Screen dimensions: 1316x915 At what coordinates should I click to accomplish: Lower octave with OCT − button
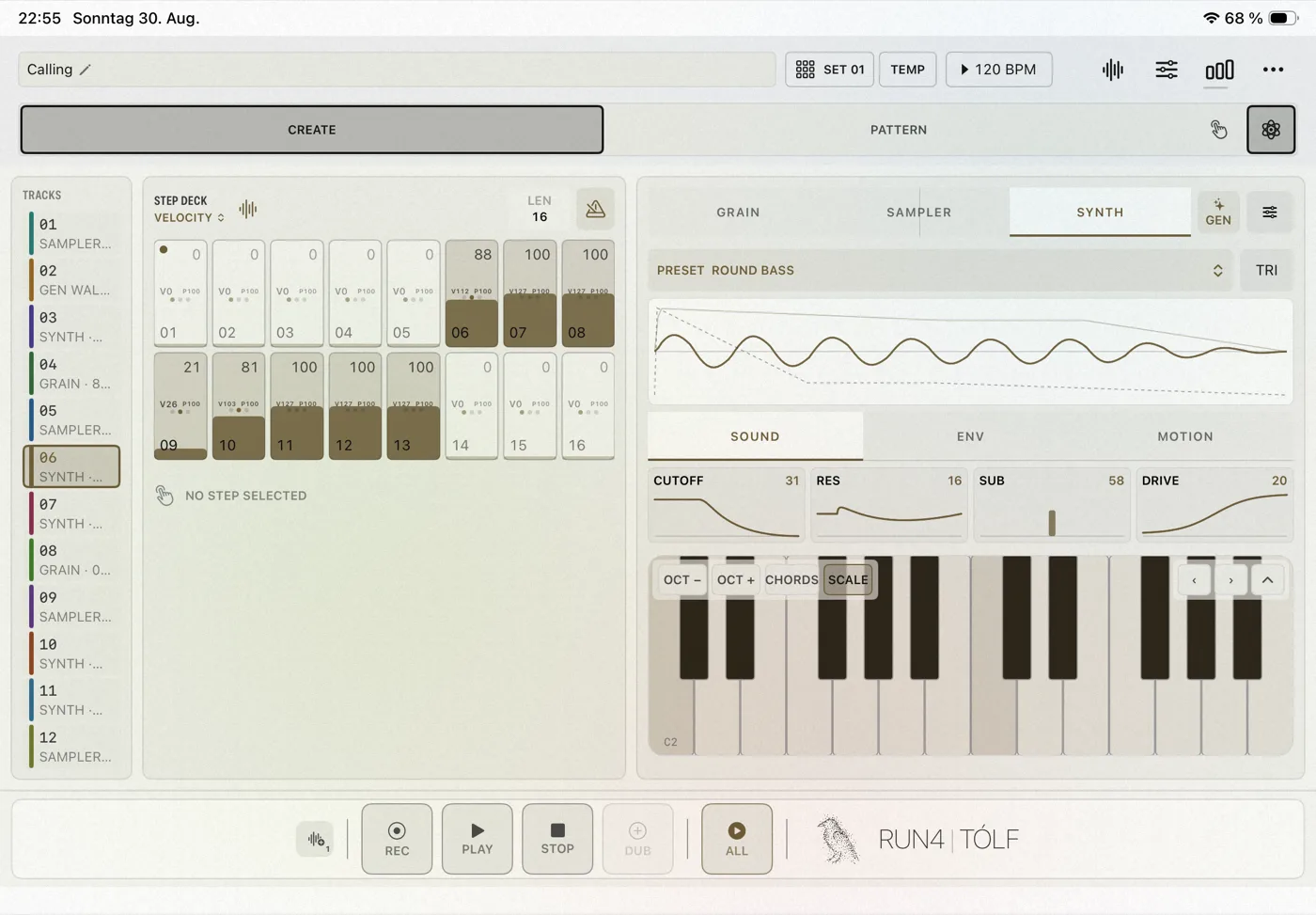pyautogui.click(x=682, y=580)
